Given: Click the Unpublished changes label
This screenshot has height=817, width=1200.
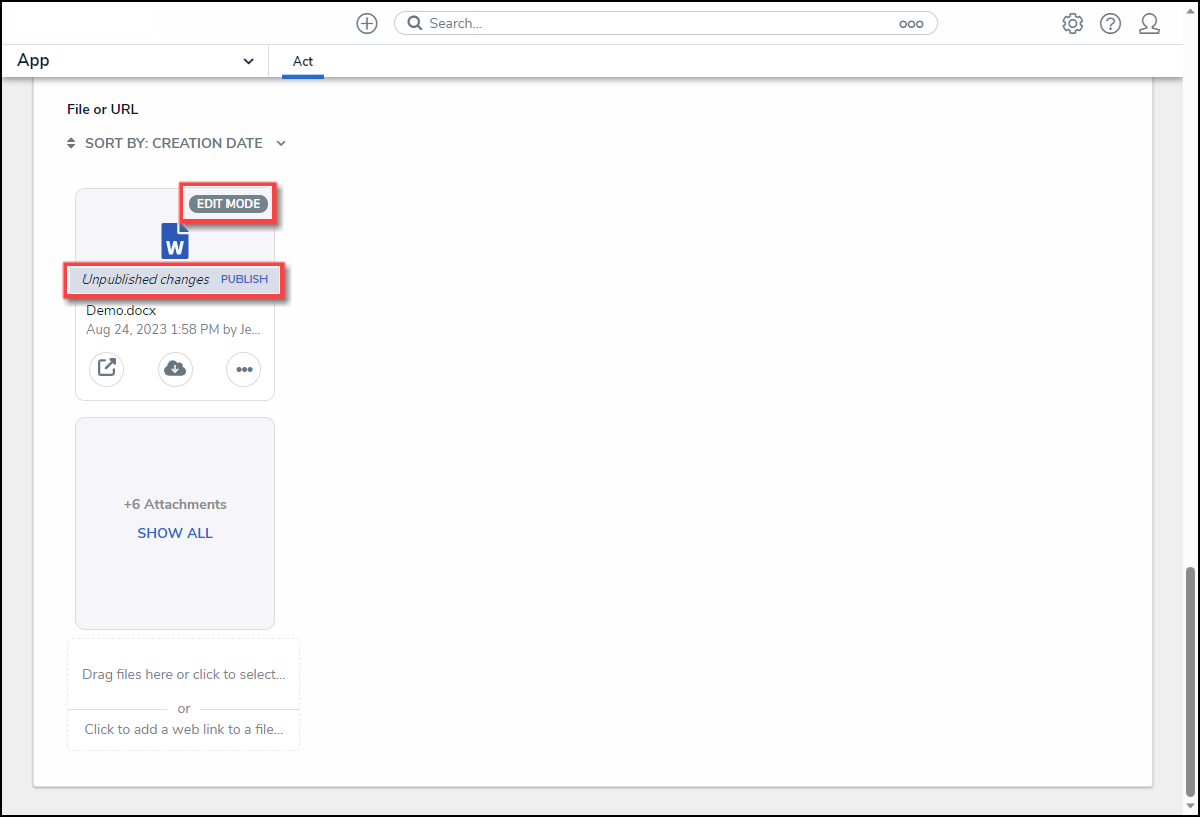Looking at the screenshot, I should [x=146, y=279].
